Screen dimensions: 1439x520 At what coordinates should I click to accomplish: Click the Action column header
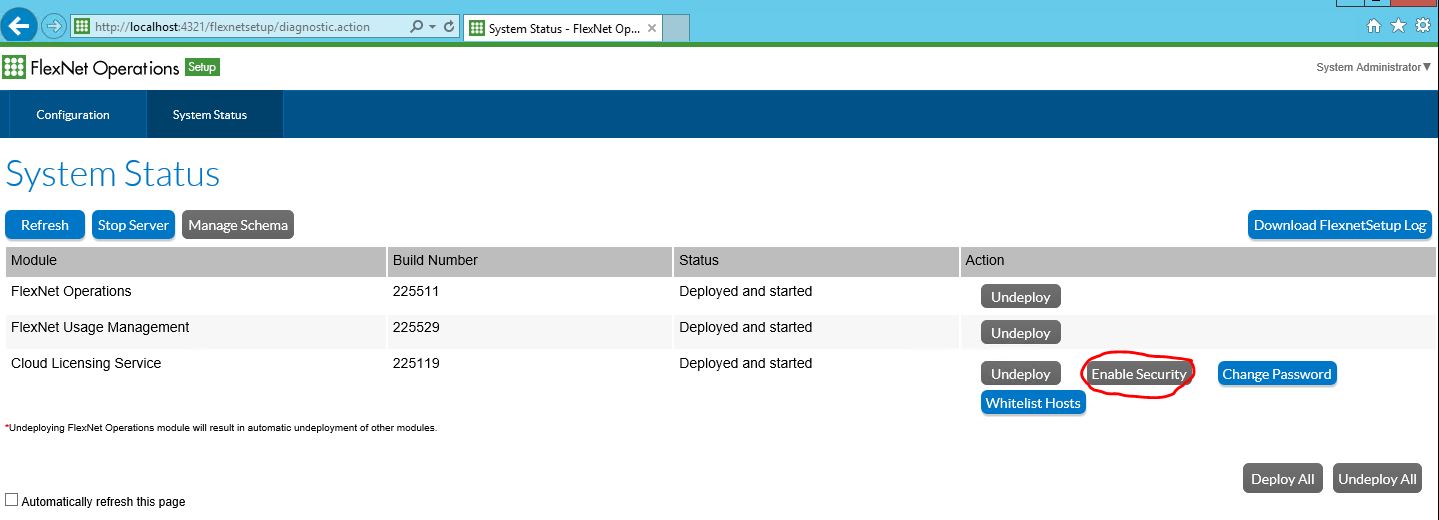pos(1198,260)
